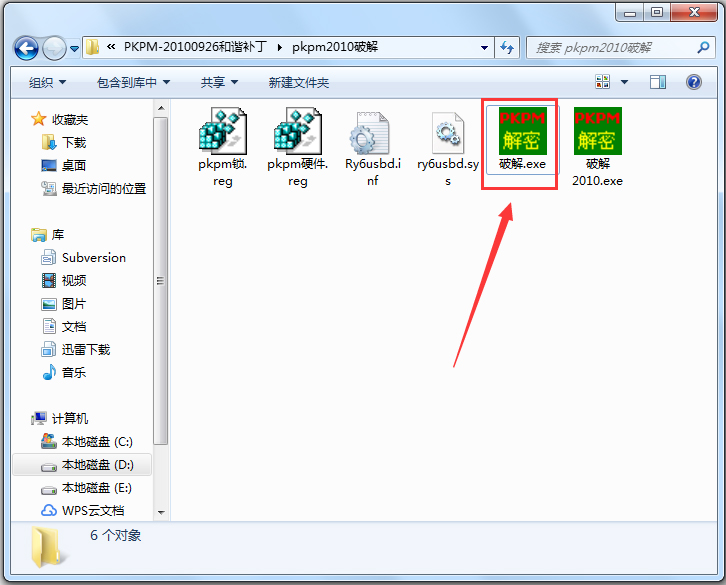Change view with the view icon button

[602, 82]
